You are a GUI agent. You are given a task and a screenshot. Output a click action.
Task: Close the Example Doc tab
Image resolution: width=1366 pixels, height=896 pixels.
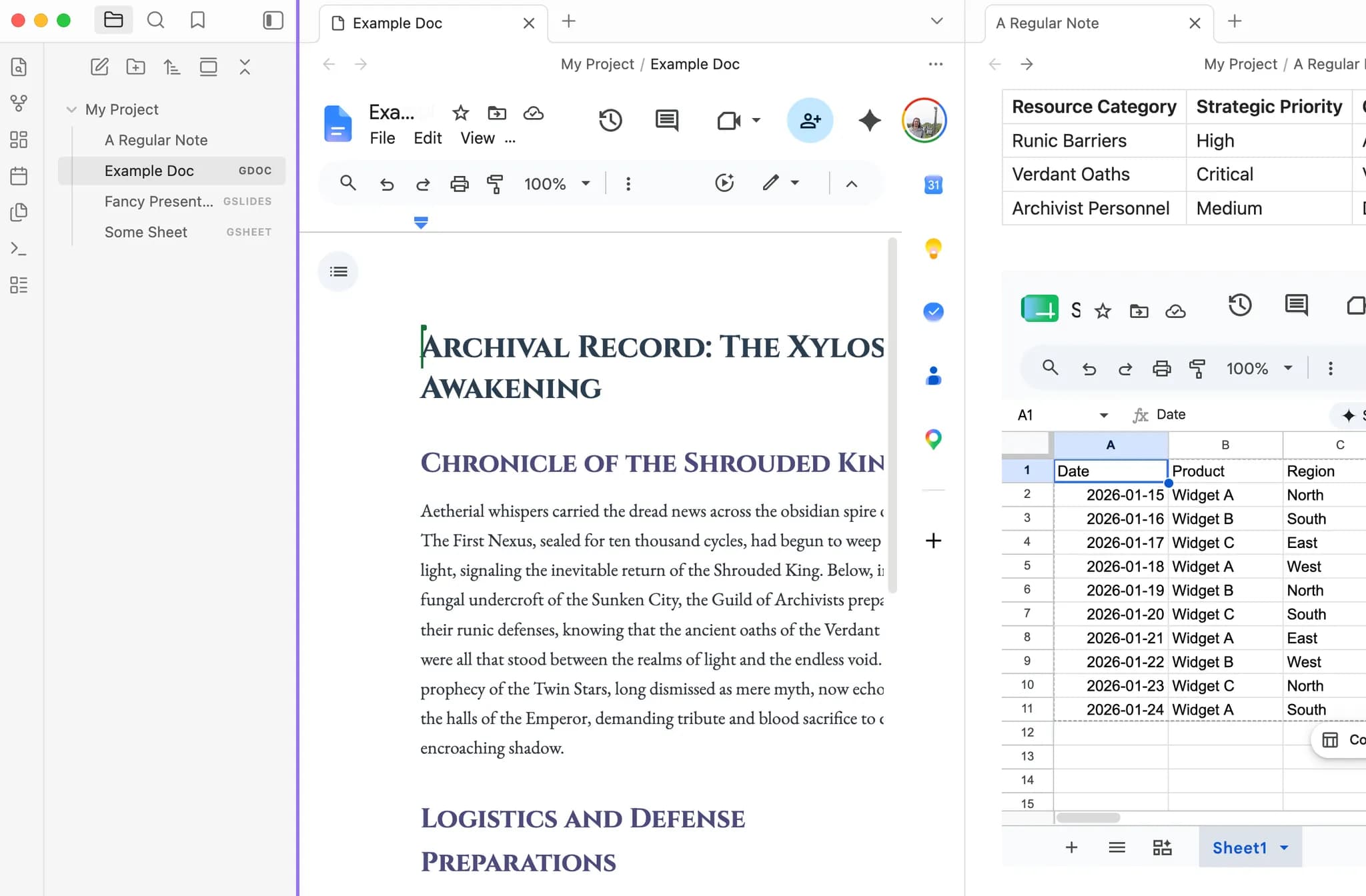(529, 23)
